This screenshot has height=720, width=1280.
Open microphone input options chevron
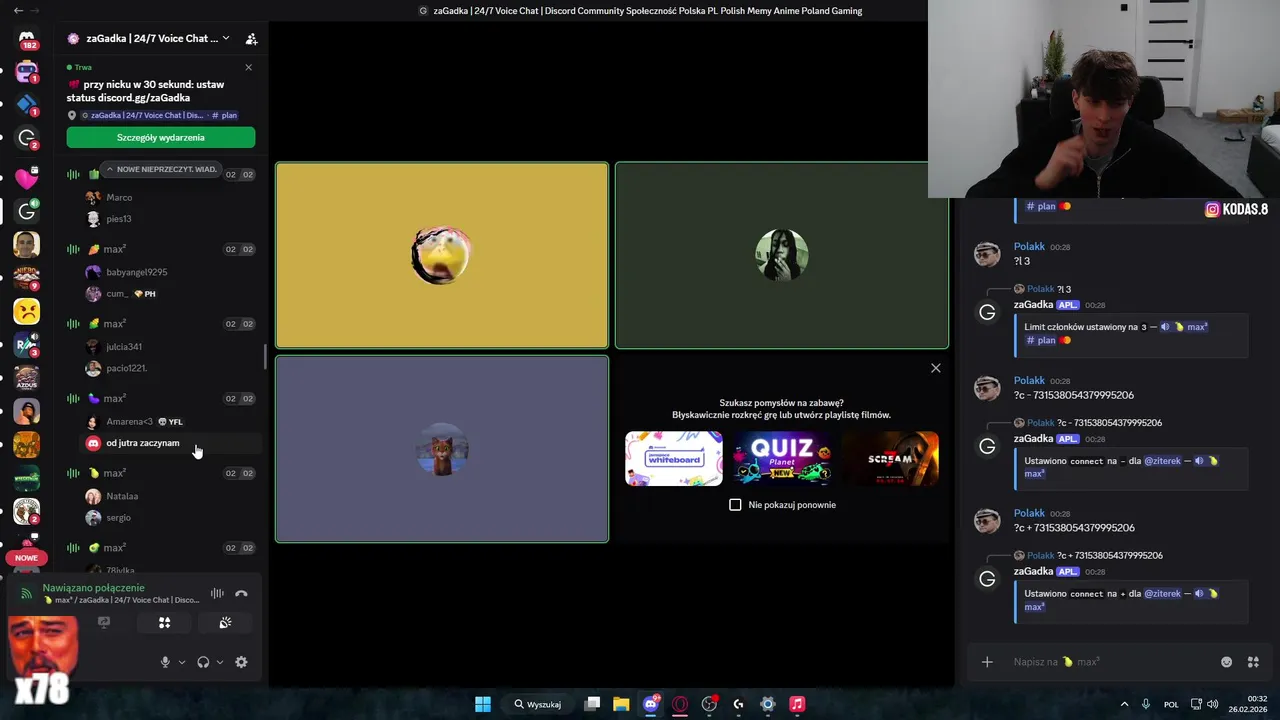pos(181,662)
